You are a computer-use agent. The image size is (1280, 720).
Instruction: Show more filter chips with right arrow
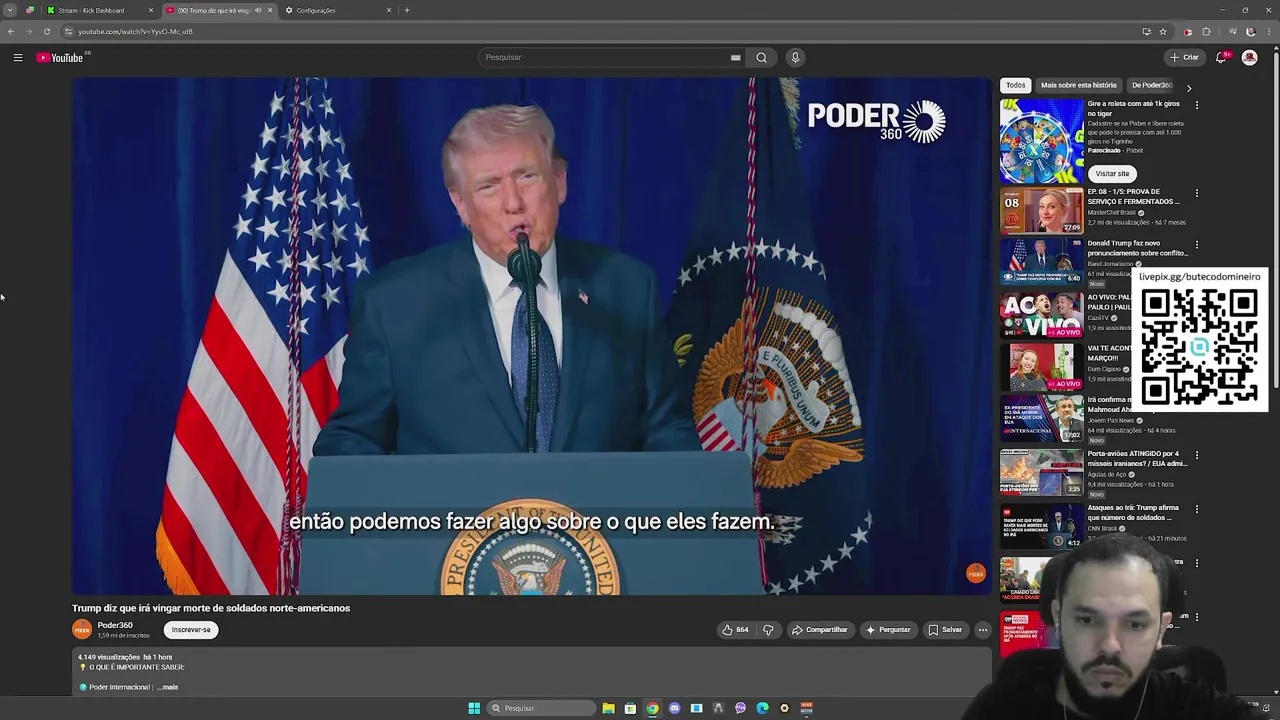[x=1189, y=88]
